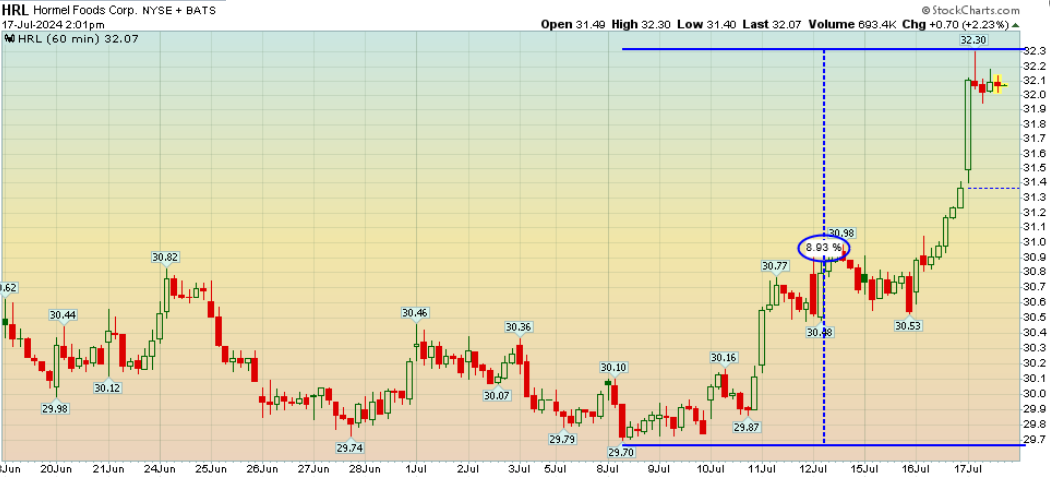Screen dimensions: 1050x477
Task: Click the 8.93 % gain measurement label
Action: pos(823,247)
